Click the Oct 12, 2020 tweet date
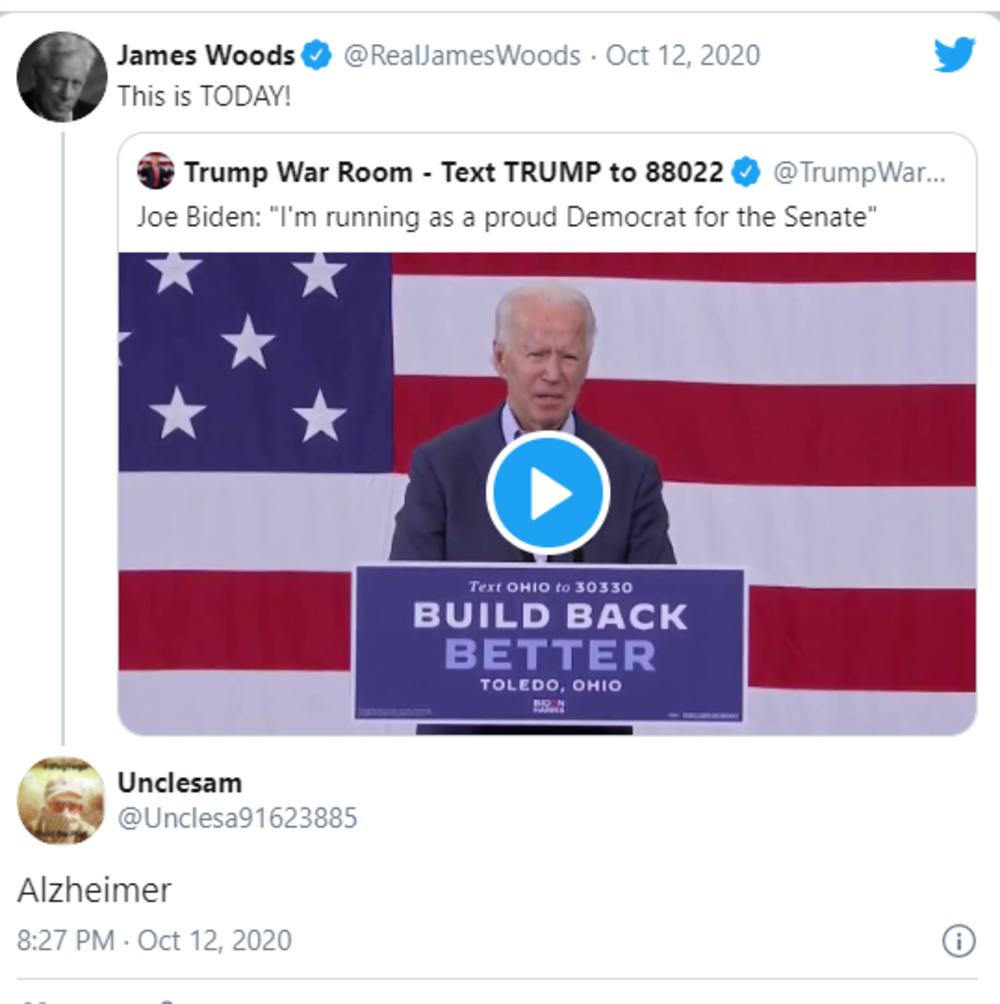The image size is (1000, 1004). tap(683, 55)
